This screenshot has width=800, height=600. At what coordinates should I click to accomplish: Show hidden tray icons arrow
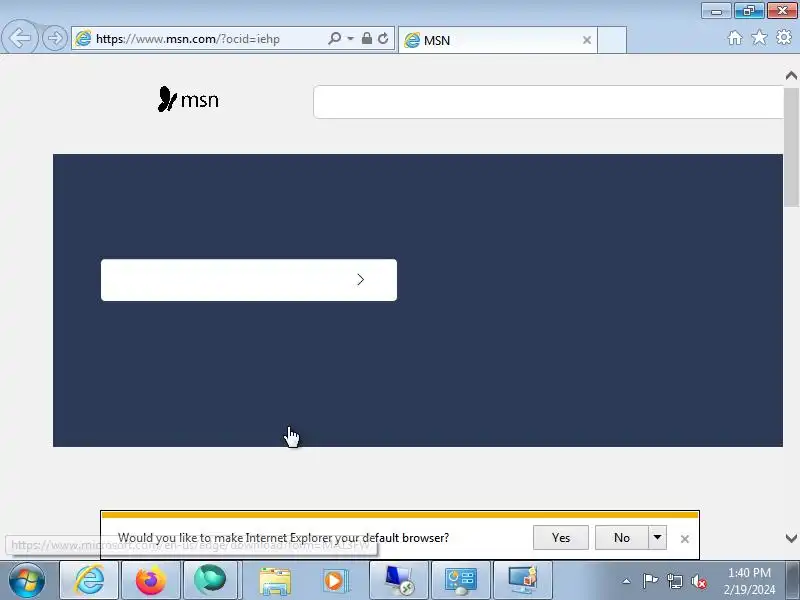click(x=627, y=581)
